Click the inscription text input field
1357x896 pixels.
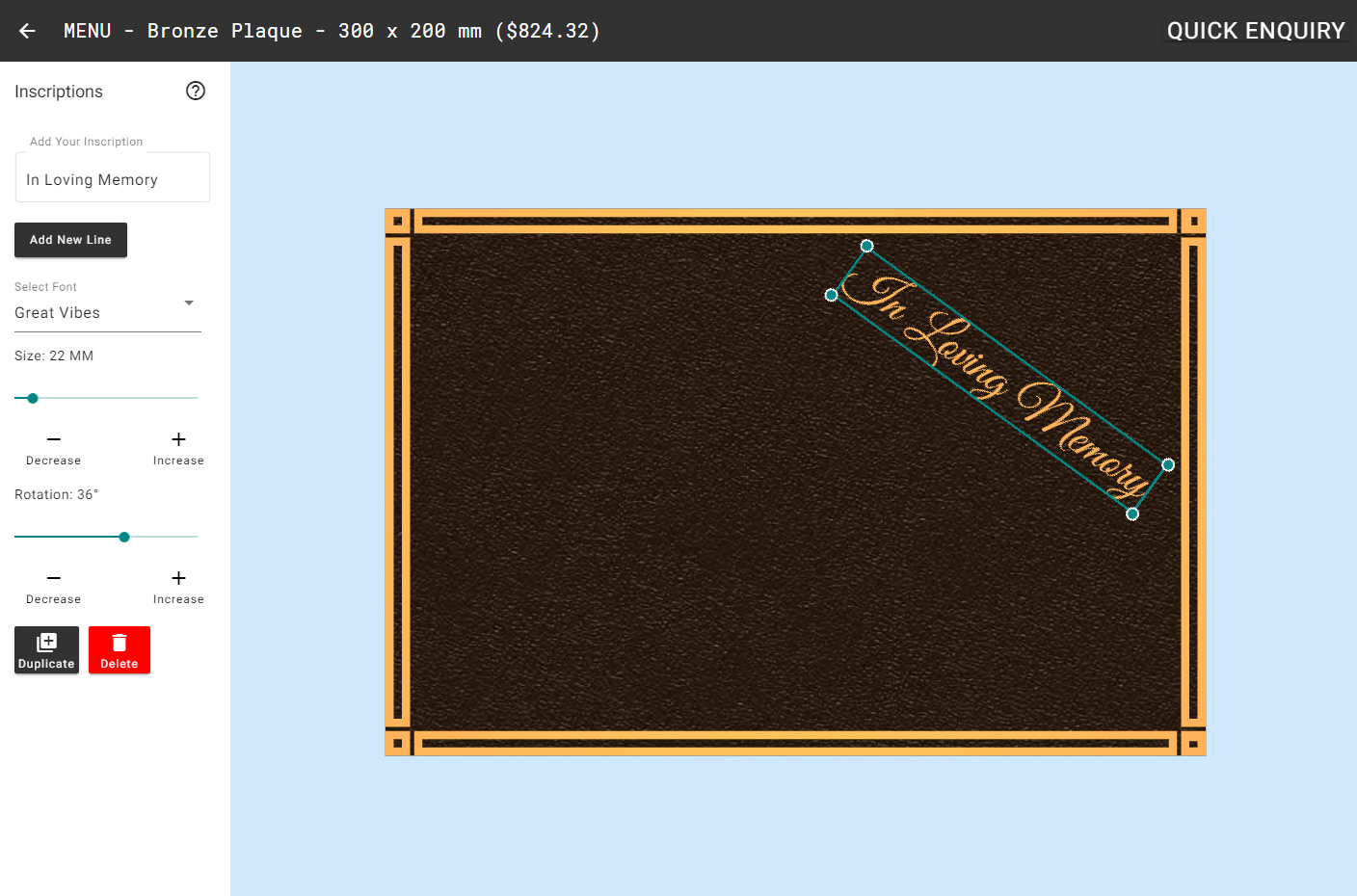[113, 179]
